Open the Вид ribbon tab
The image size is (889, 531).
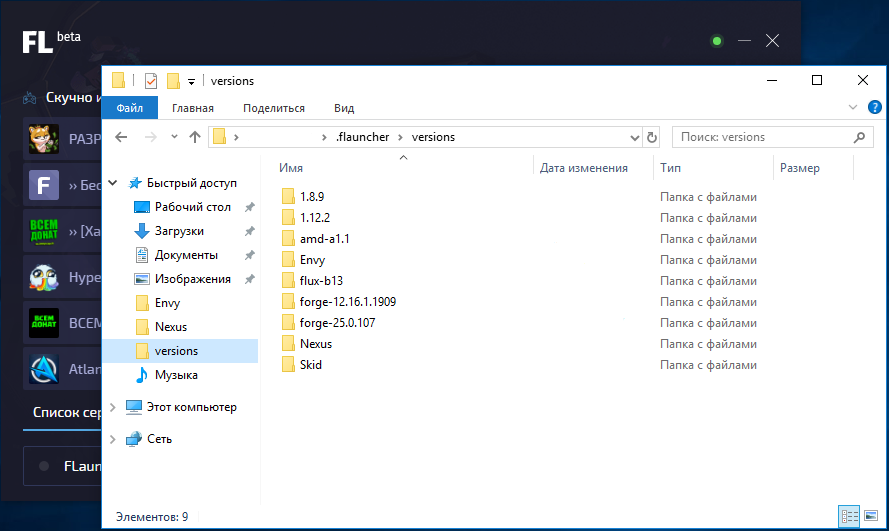tap(344, 108)
